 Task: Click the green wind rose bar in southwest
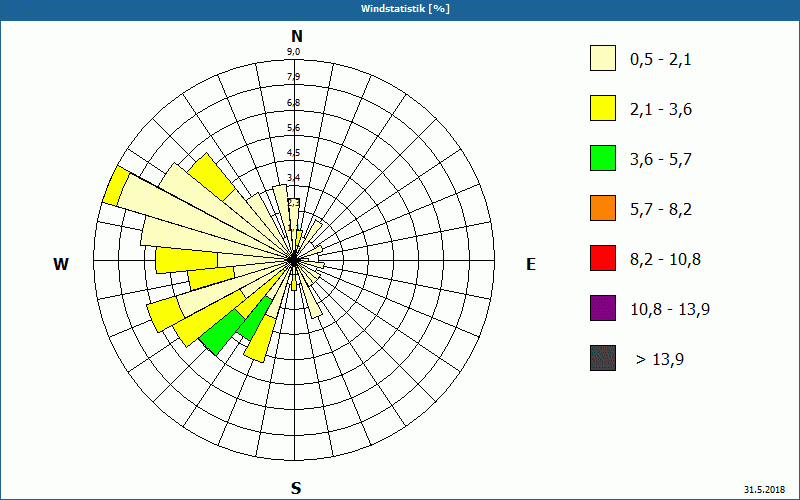(224, 332)
